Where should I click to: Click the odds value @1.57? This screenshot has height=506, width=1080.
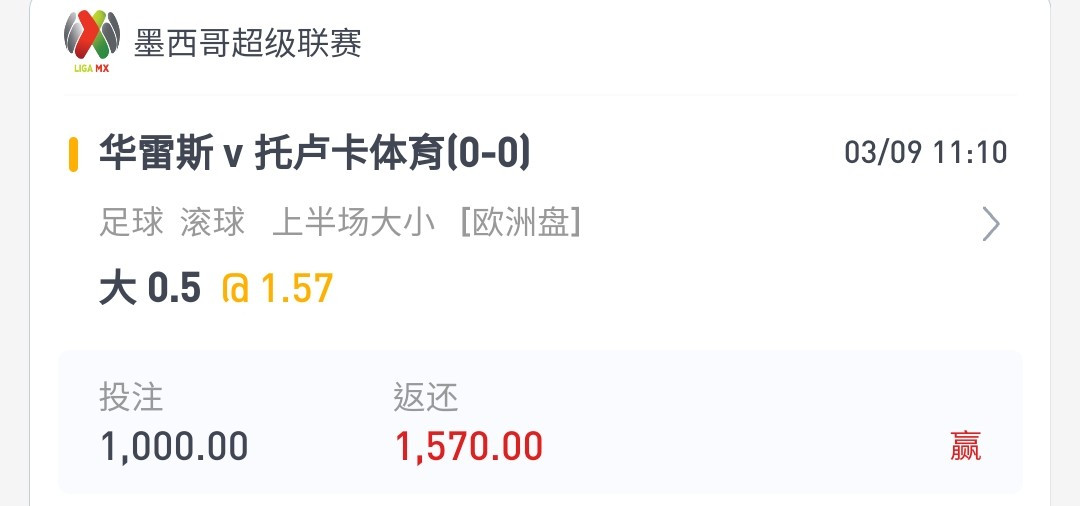pos(278,288)
